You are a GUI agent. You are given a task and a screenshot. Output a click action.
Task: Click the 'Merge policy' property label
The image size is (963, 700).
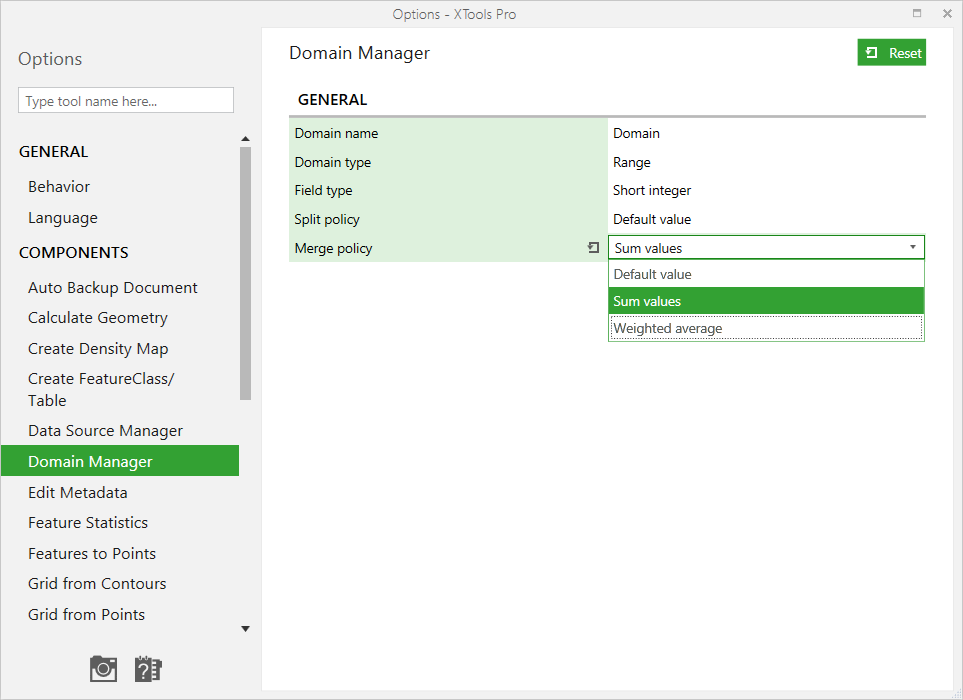(x=333, y=248)
